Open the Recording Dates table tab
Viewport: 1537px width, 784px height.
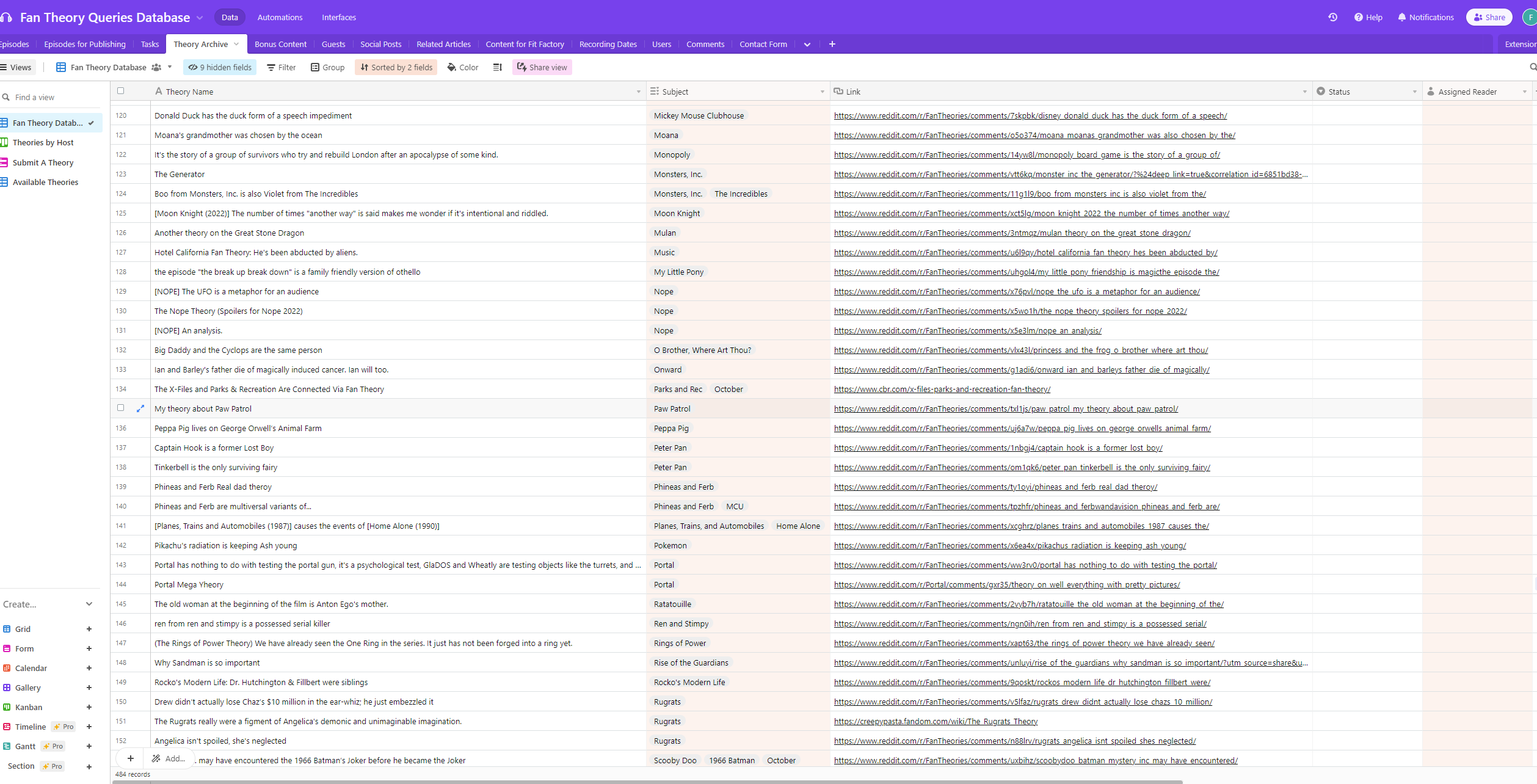coord(608,44)
